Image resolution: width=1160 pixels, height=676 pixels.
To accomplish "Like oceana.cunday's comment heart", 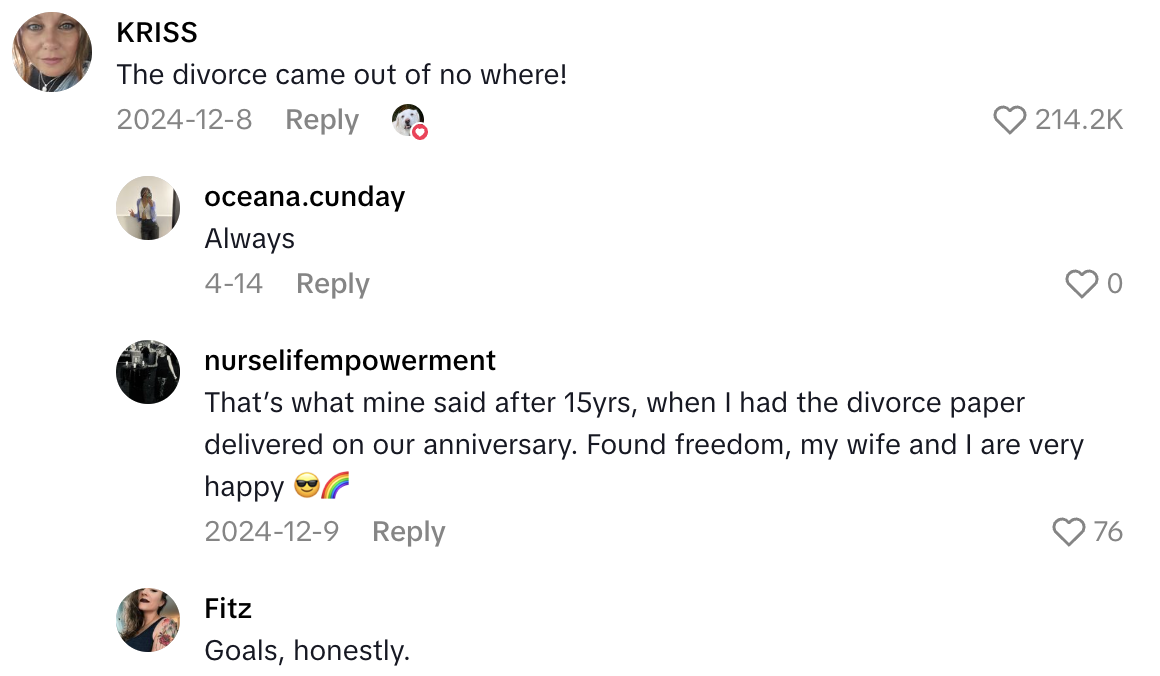I will 1081,284.
